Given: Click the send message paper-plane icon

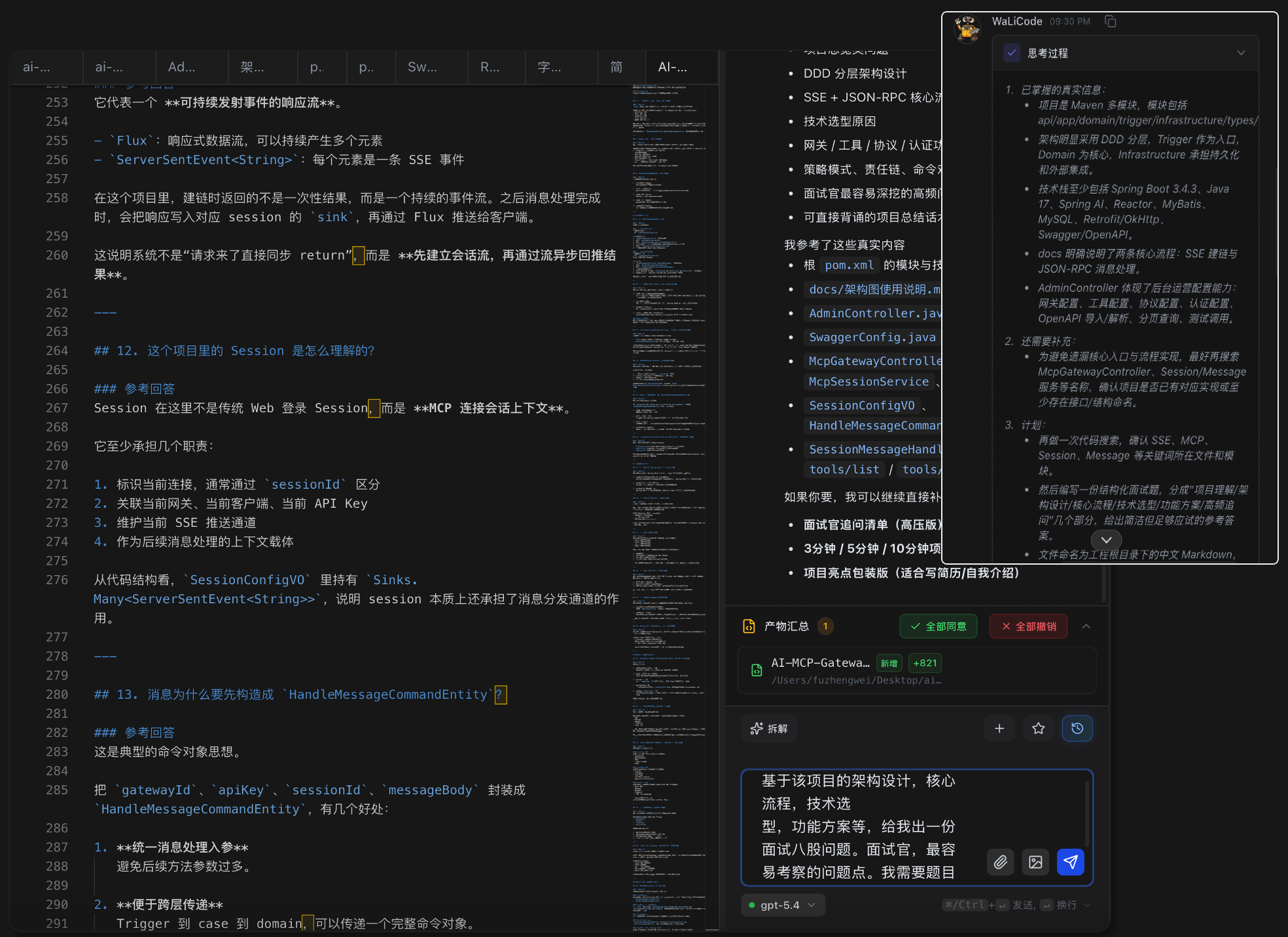Looking at the screenshot, I should point(1070,862).
